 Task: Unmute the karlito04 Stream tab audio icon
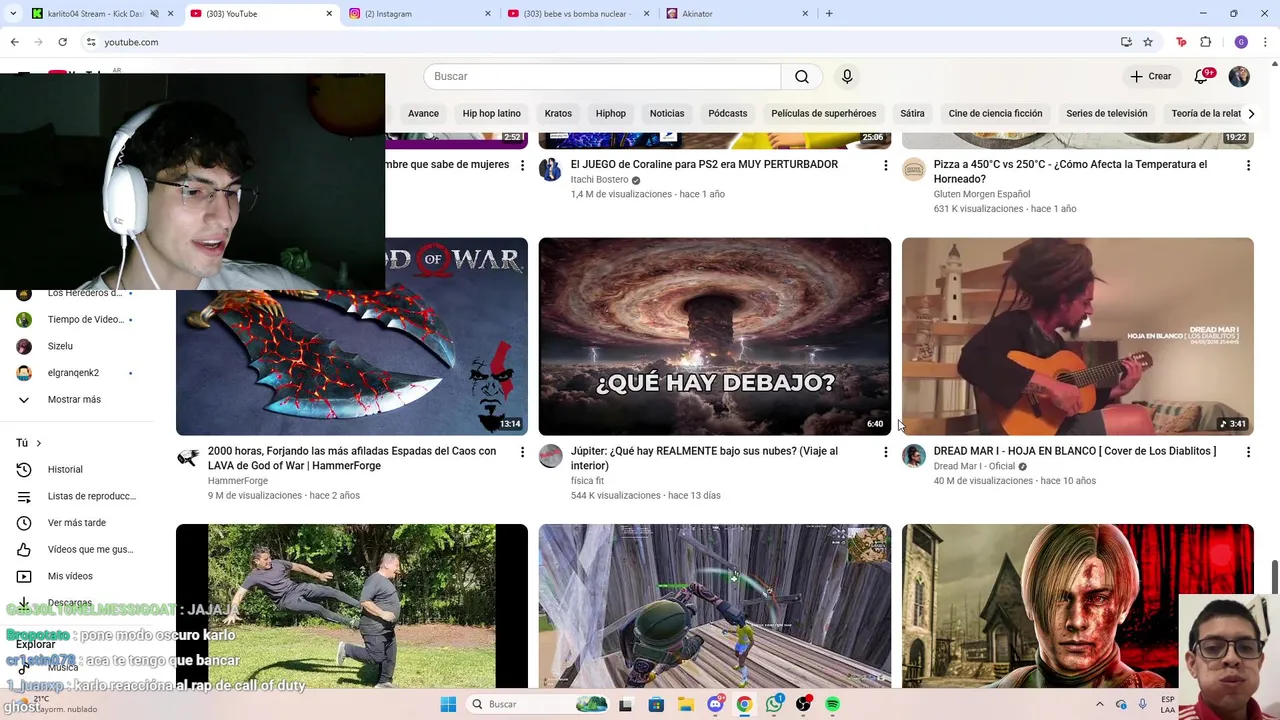pyautogui.click(x=155, y=14)
